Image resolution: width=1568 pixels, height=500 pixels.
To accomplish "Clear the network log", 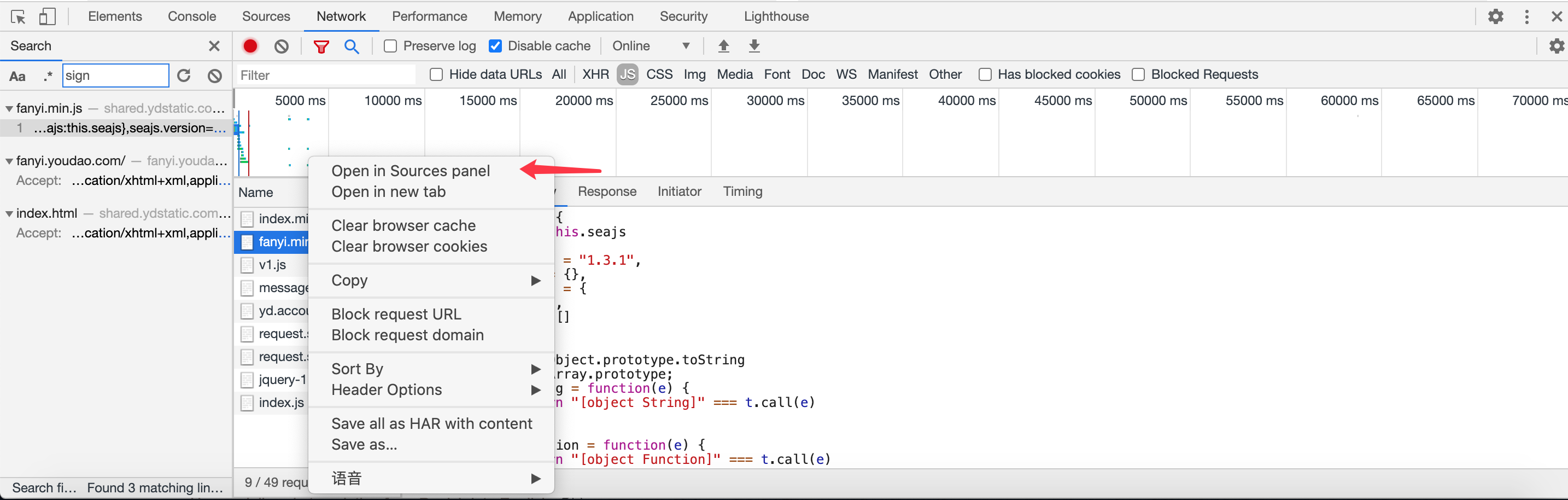I will point(281,46).
